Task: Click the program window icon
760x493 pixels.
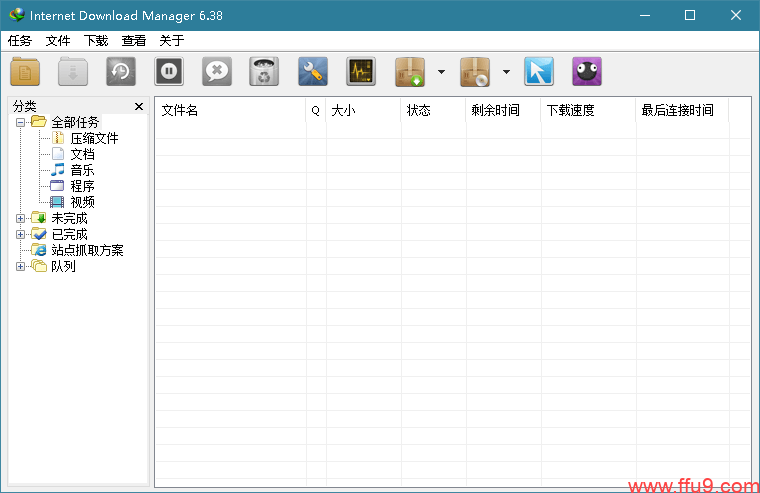Action: point(57,186)
